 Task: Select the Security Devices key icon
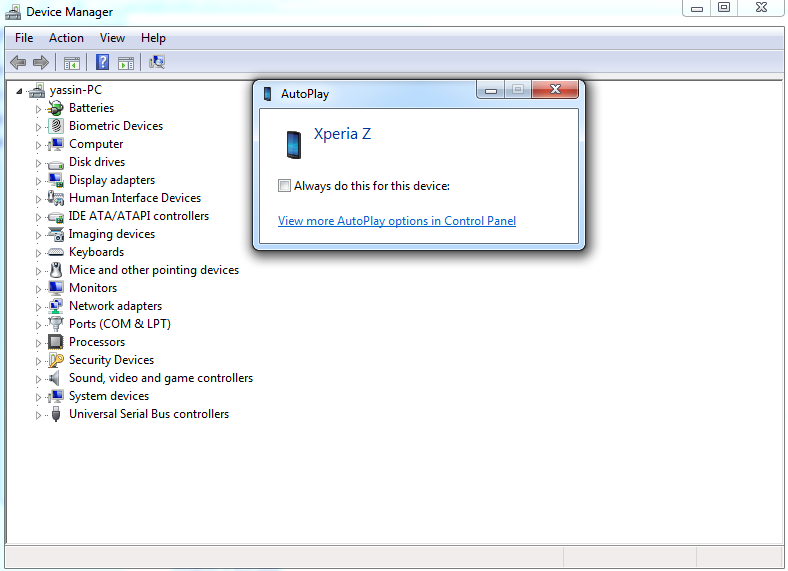(x=56, y=360)
